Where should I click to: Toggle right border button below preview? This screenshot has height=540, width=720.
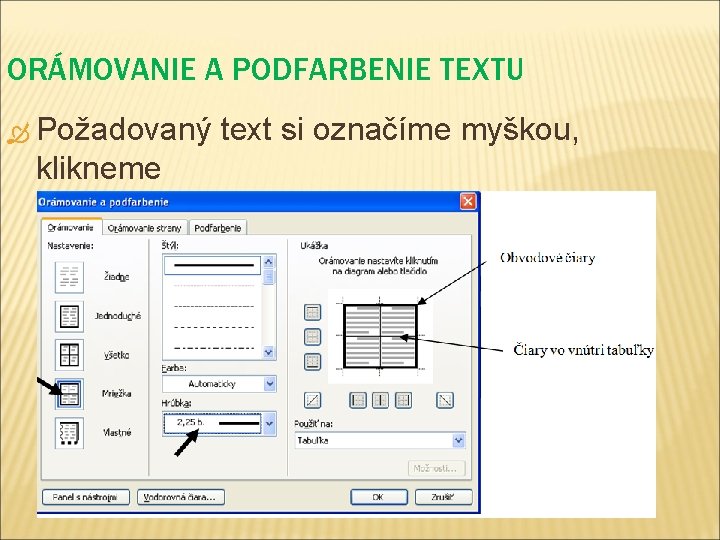point(403,400)
